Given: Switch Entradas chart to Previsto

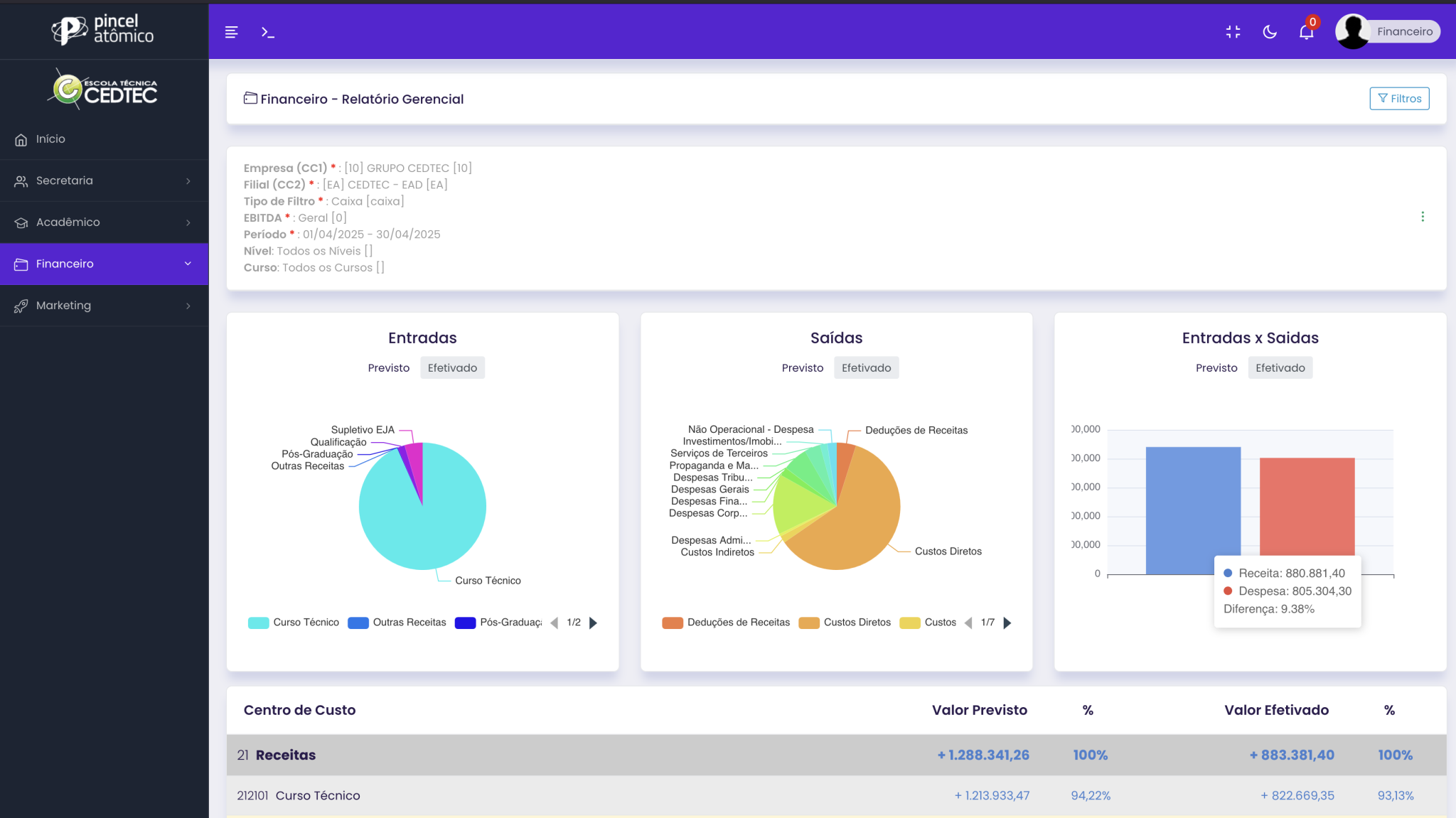Looking at the screenshot, I should [x=388, y=368].
